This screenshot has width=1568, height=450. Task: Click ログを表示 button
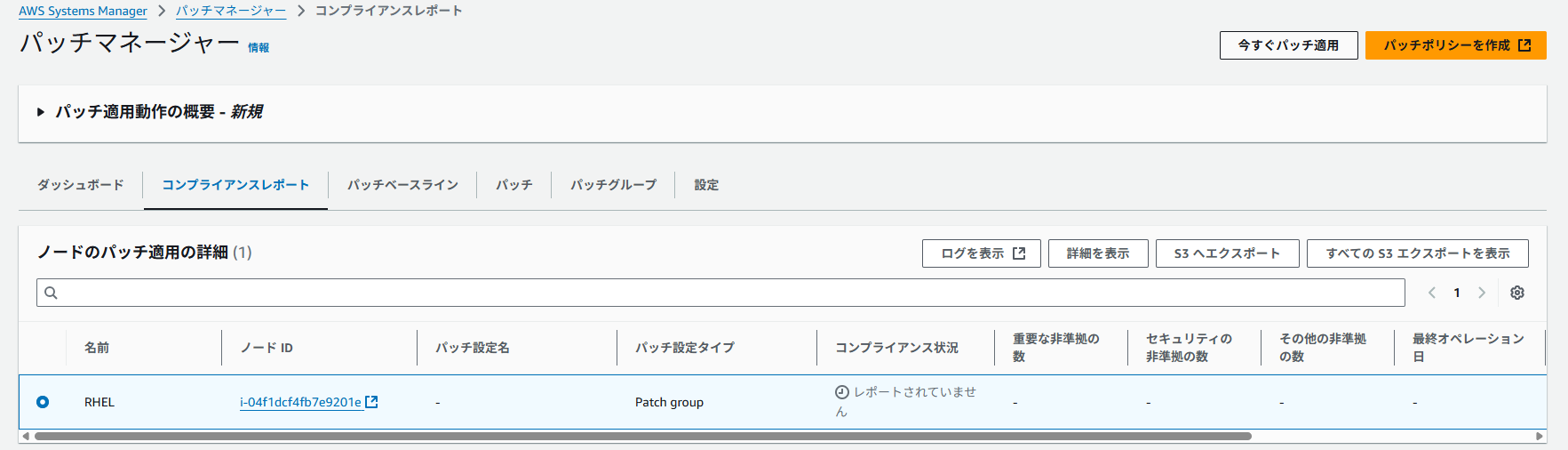click(982, 253)
